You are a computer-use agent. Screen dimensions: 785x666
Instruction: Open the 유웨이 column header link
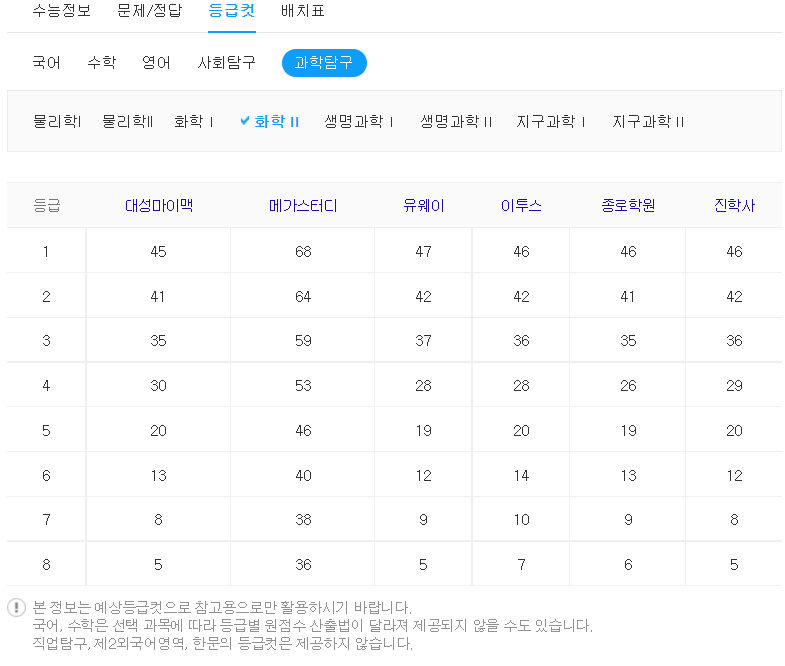click(424, 205)
